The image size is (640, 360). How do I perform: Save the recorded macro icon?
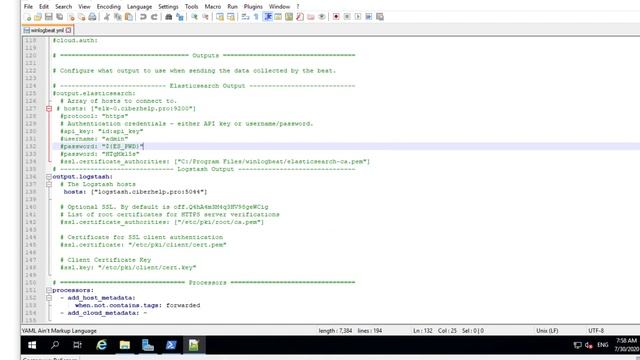tap(380, 17)
